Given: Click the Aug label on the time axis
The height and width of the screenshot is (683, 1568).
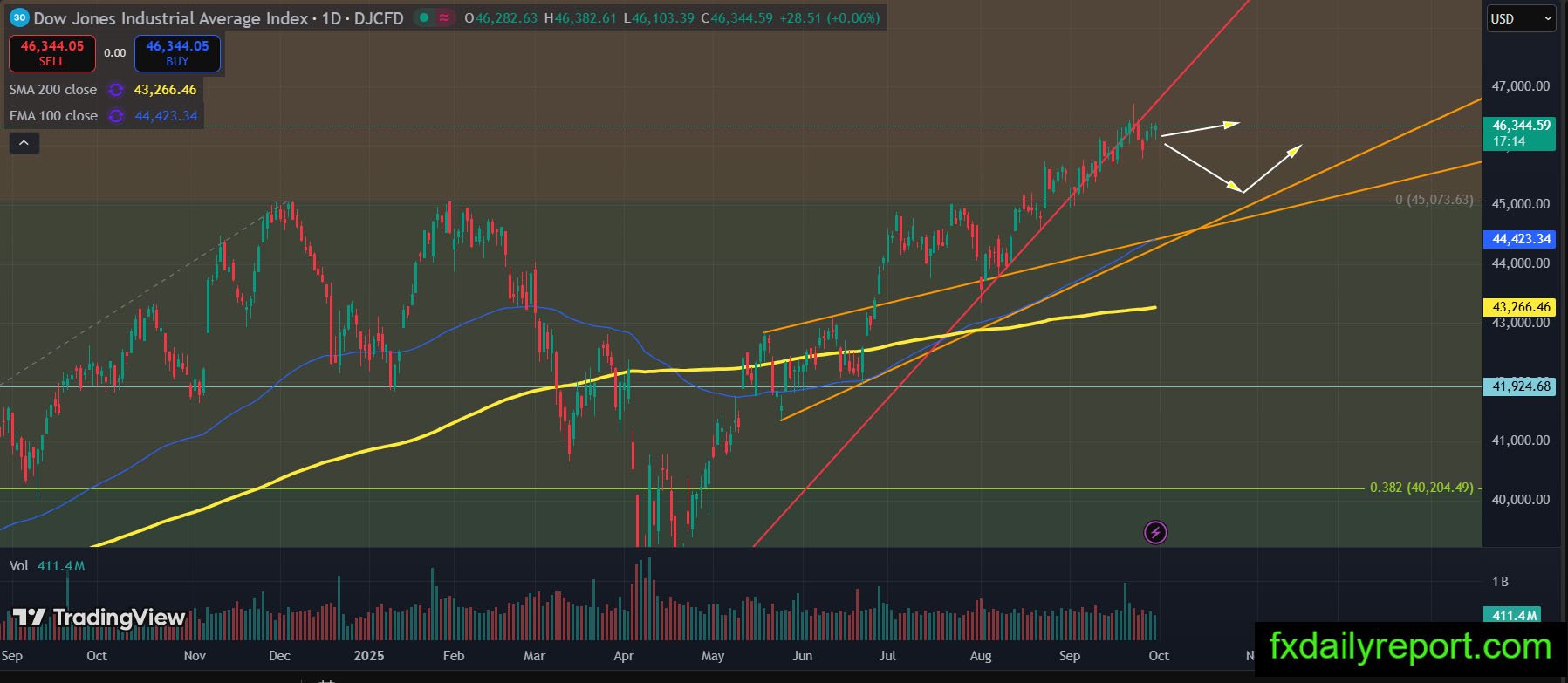Looking at the screenshot, I should click(980, 656).
